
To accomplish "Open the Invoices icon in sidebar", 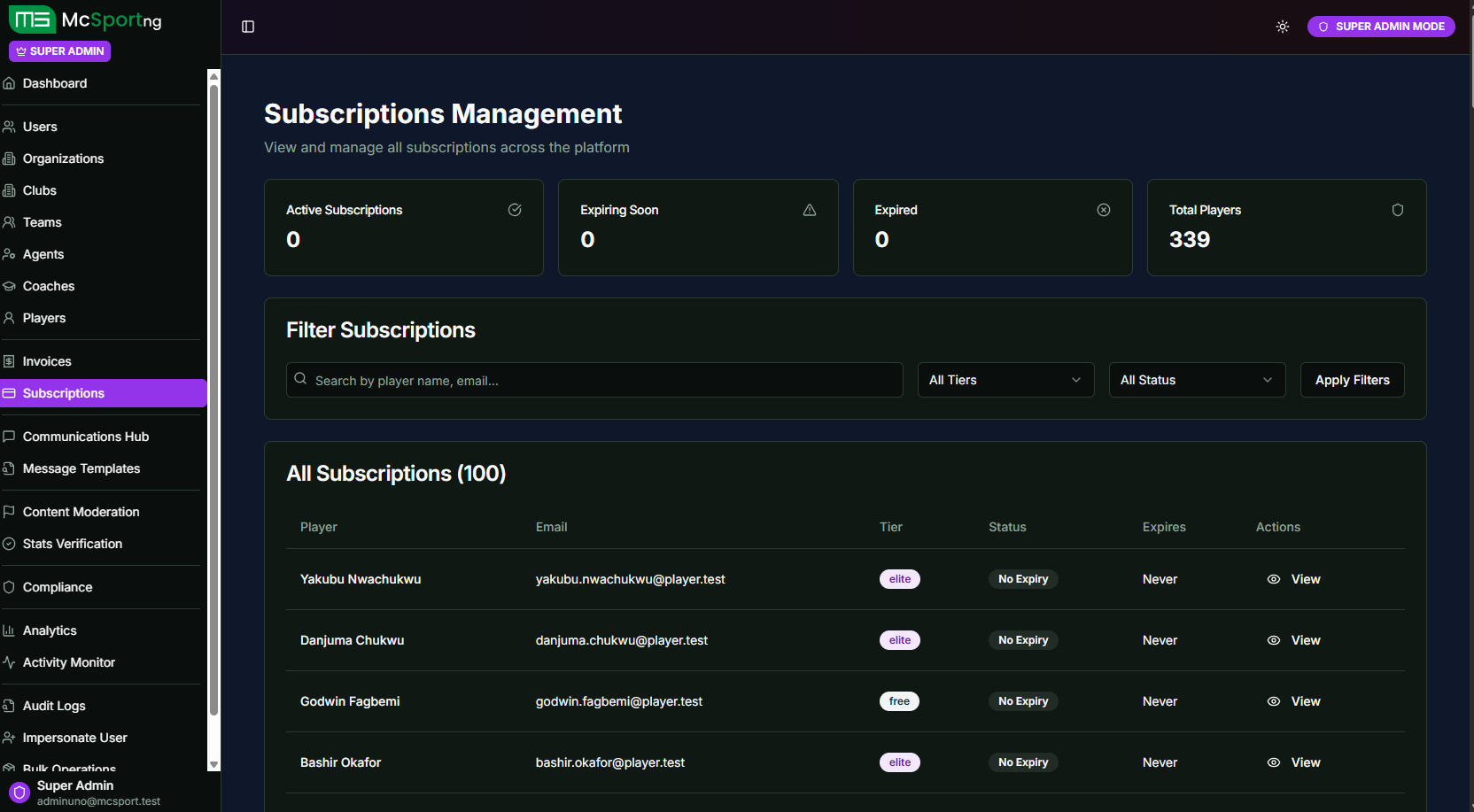I will pyautogui.click(x=9, y=360).
